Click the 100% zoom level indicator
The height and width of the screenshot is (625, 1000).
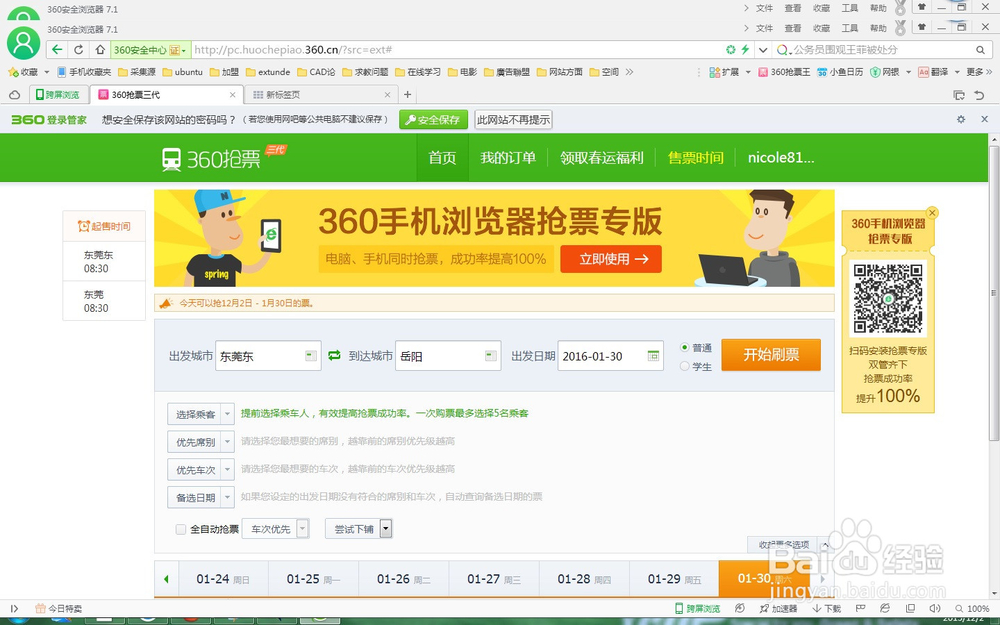coord(973,608)
